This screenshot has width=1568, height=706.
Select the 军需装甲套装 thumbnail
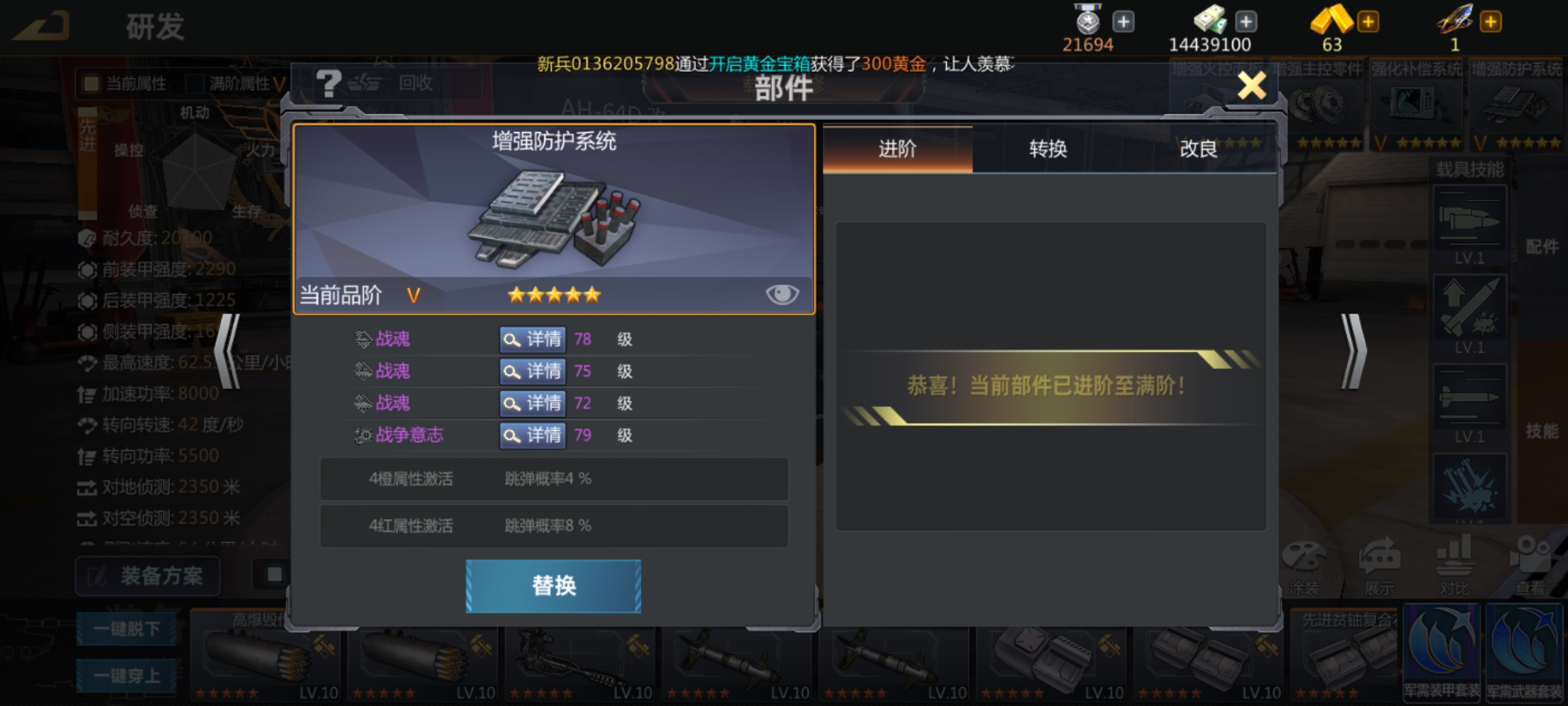(1442, 651)
